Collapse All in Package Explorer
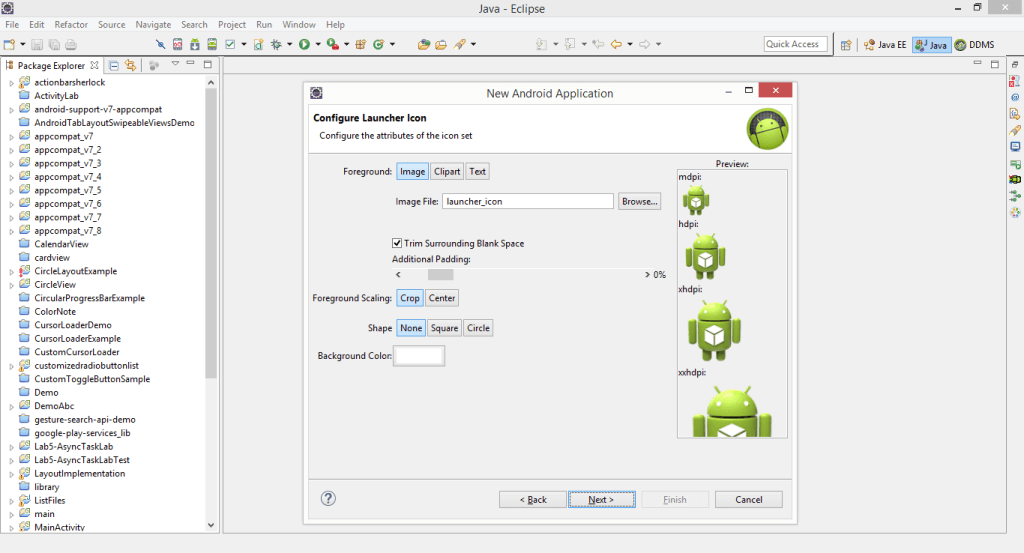 click(x=114, y=65)
